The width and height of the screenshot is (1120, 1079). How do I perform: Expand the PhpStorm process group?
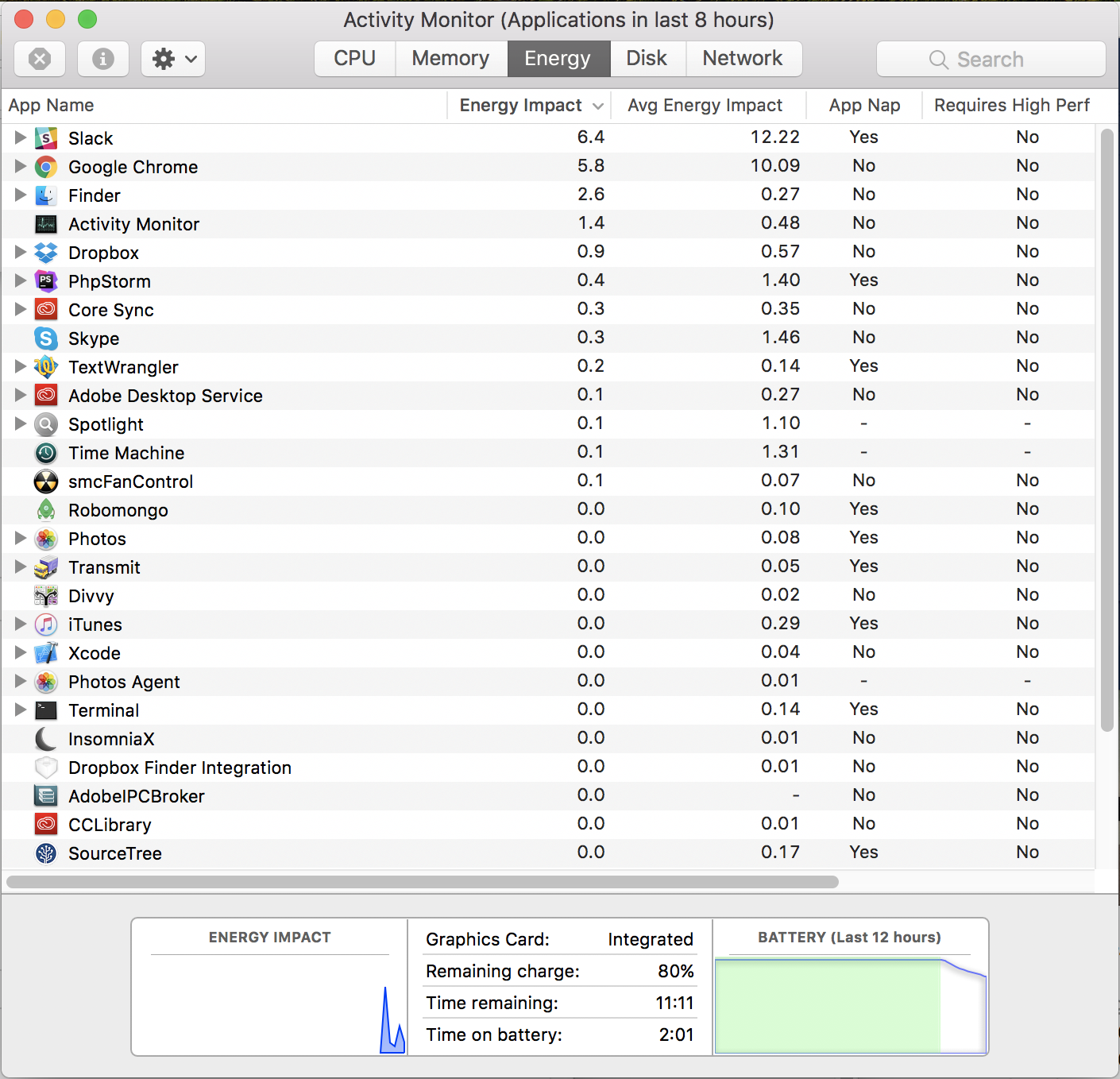tap(21, 280)
